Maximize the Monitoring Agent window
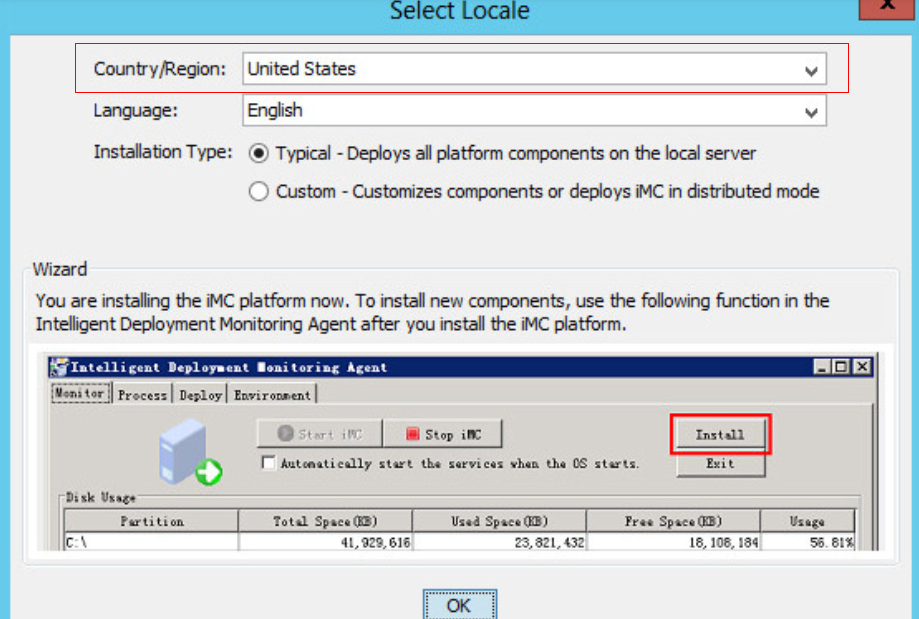919x619 pixels. pos(841,367)
